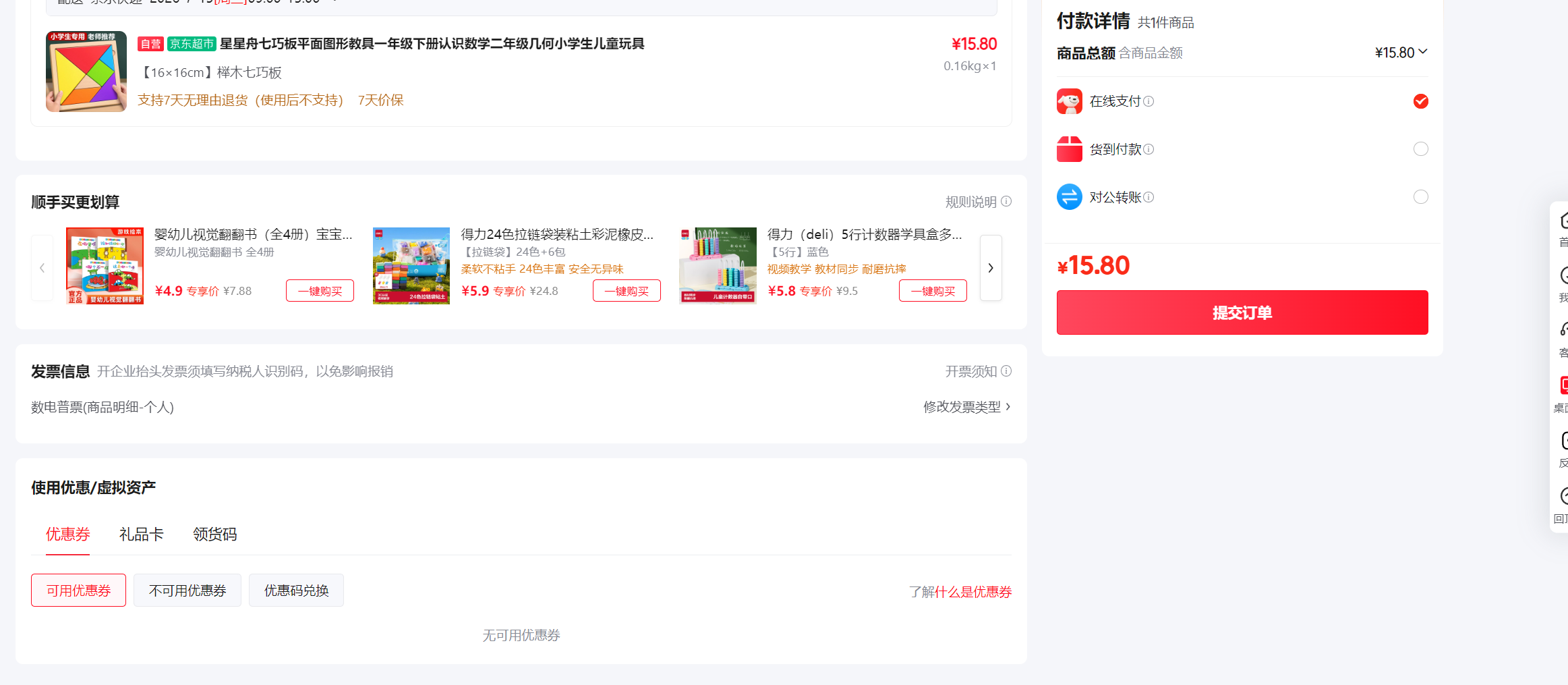This screenshot has width=1568, height=685.
Task: Switch to the 领货码 tab
Action: 215,535
